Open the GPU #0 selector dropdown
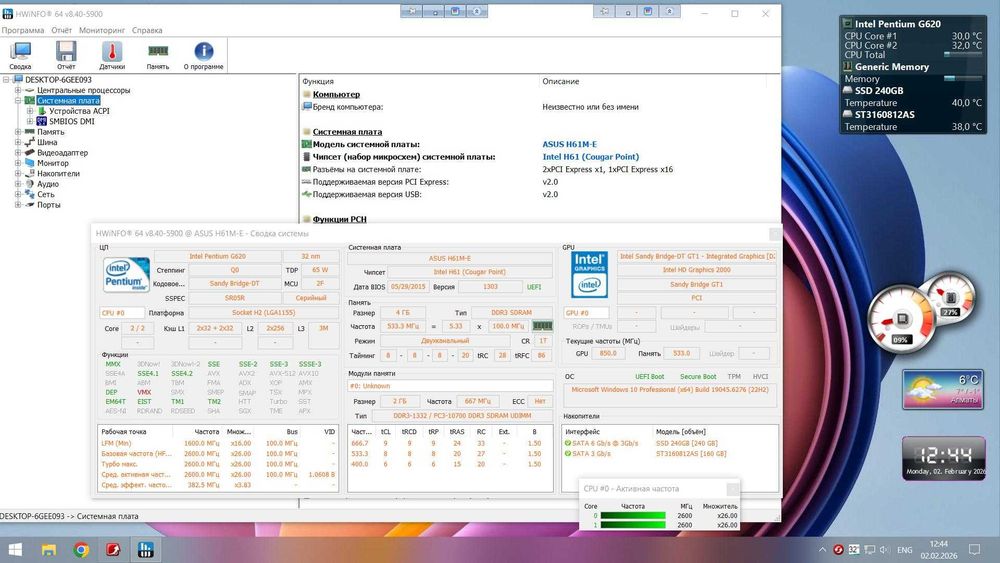 click(x=586, y=313)
